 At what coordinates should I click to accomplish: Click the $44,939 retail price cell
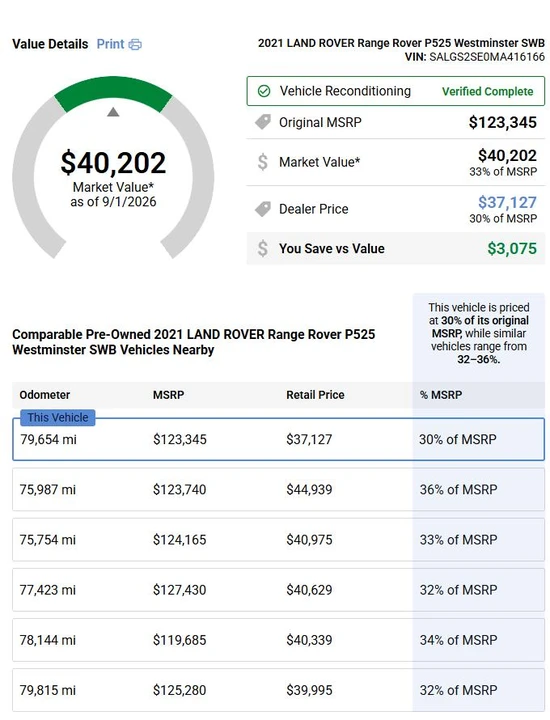[x=309, y=489]
